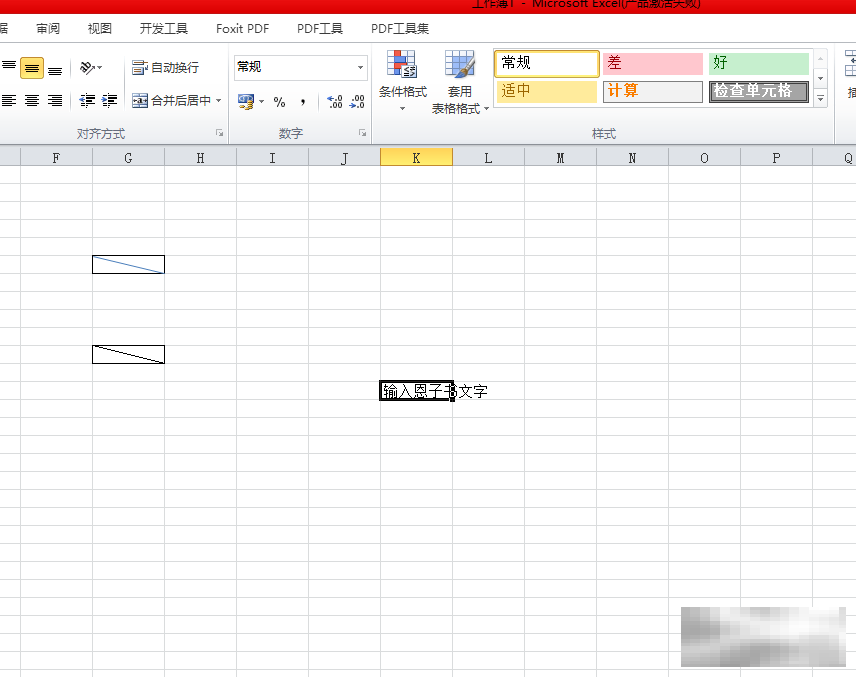Apply the 计算 cell style
The image size is (856, 677).
tap(652, 91)
